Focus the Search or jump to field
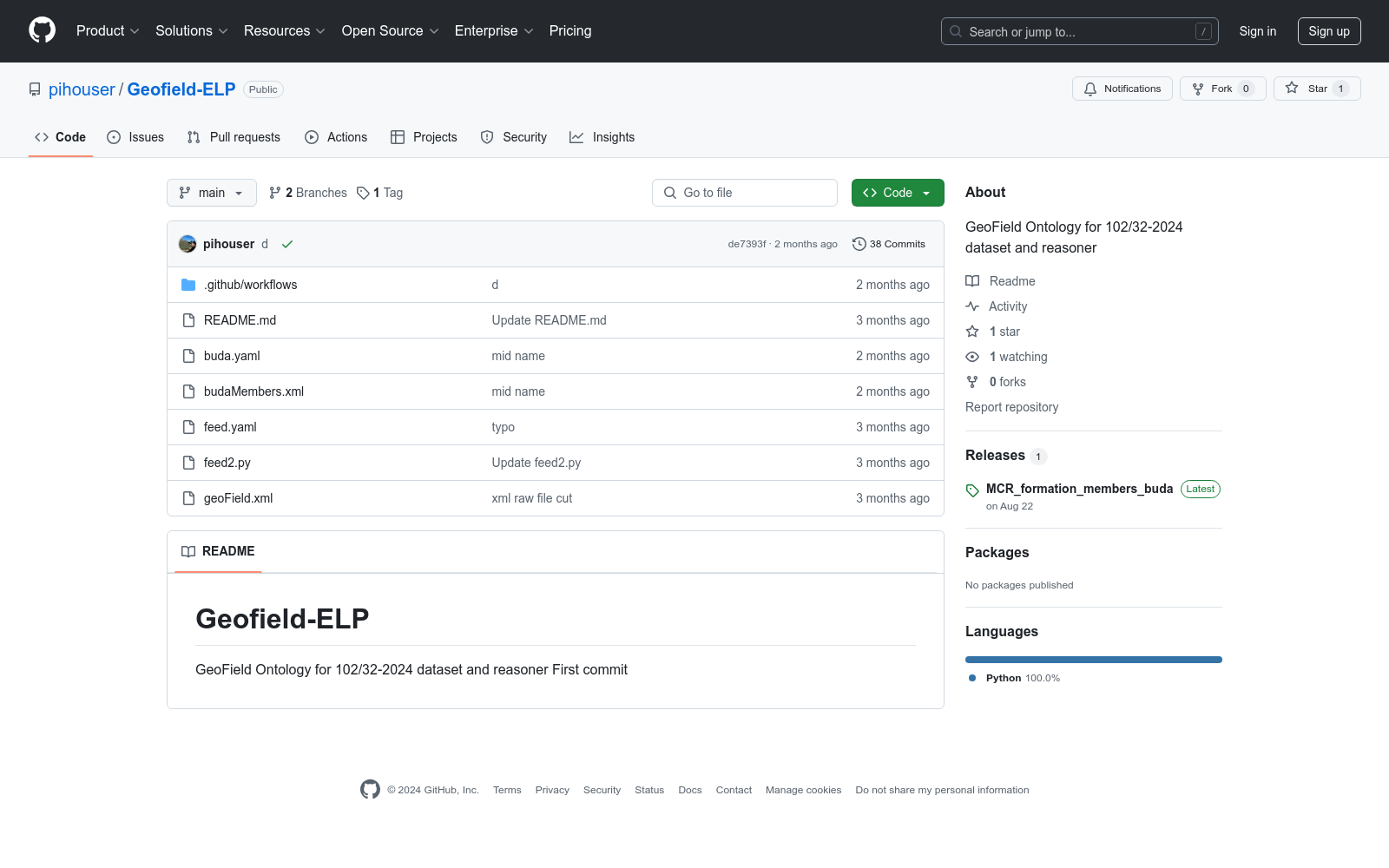The image size is (1389, 868). [1080, 31]
